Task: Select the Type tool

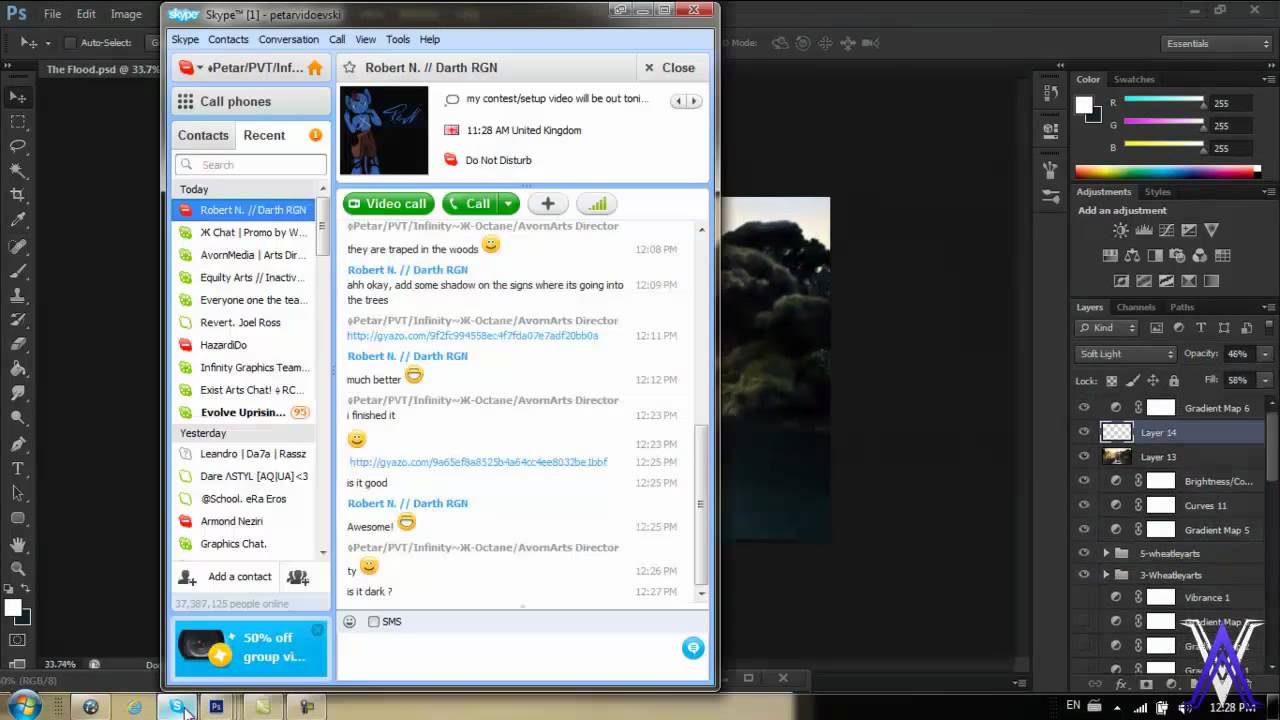Action: [x=18, y=468]
